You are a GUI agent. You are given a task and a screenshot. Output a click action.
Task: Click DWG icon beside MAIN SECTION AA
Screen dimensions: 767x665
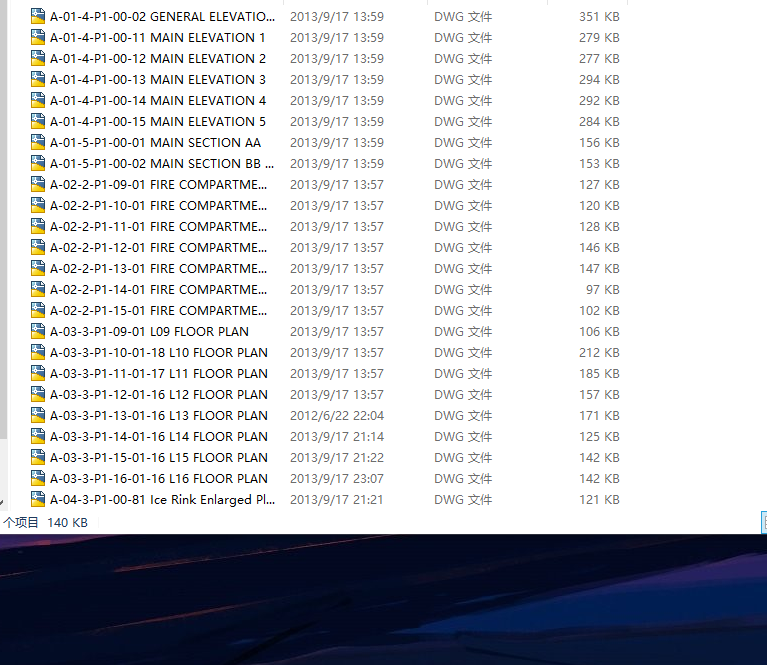[38, 142]
